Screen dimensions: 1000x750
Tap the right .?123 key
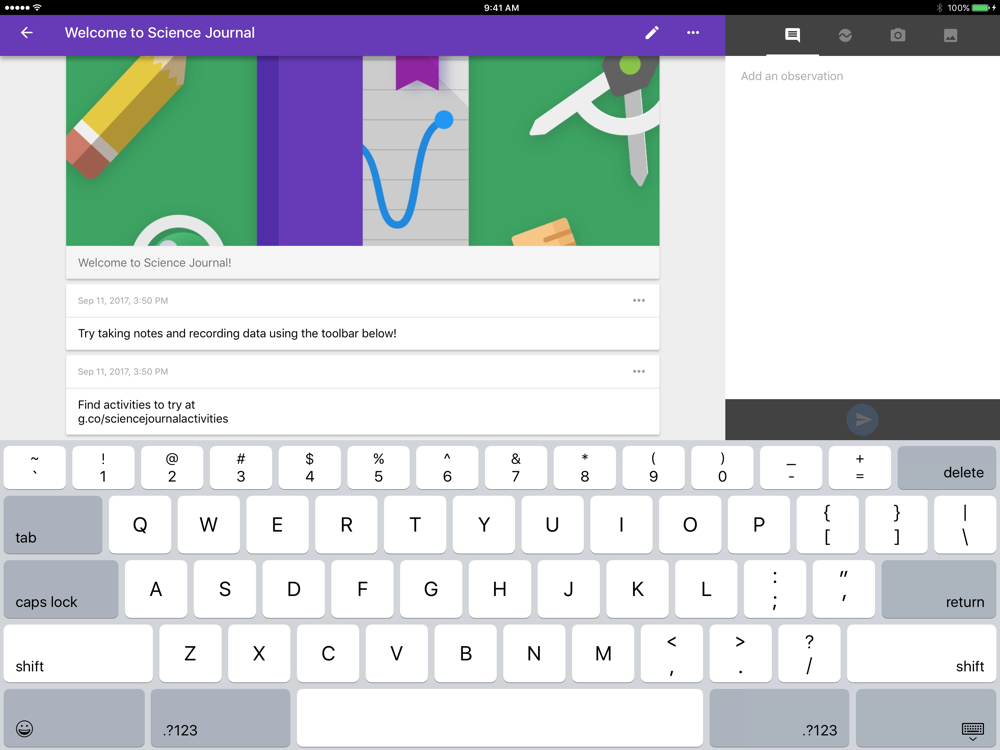click(x=779, y=717)
